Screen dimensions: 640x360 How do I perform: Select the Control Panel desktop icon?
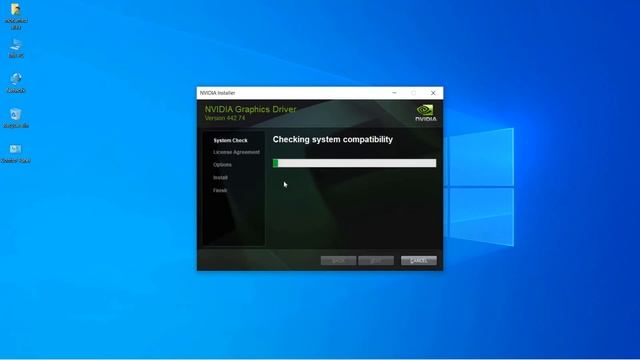pos(16,153)
